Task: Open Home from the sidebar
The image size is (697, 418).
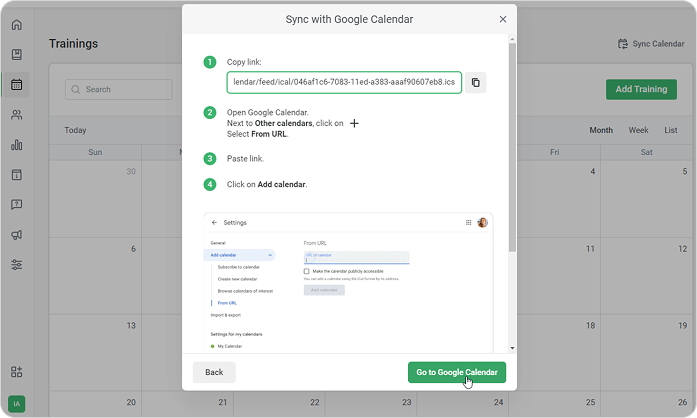Action: (x=17, y=24)
